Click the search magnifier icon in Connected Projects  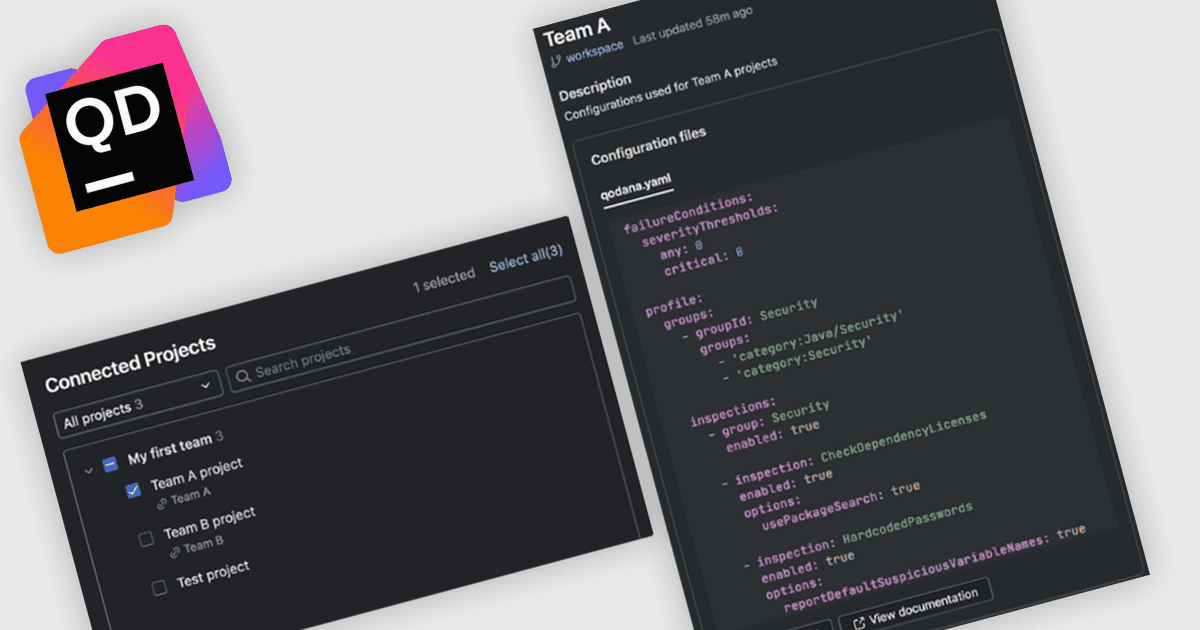242,375
